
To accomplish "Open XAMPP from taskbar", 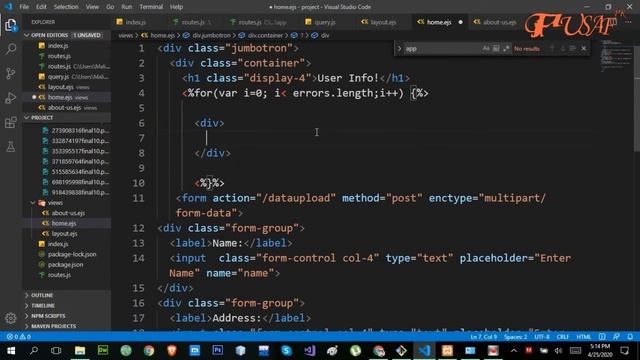I will (x=447, y=351).
